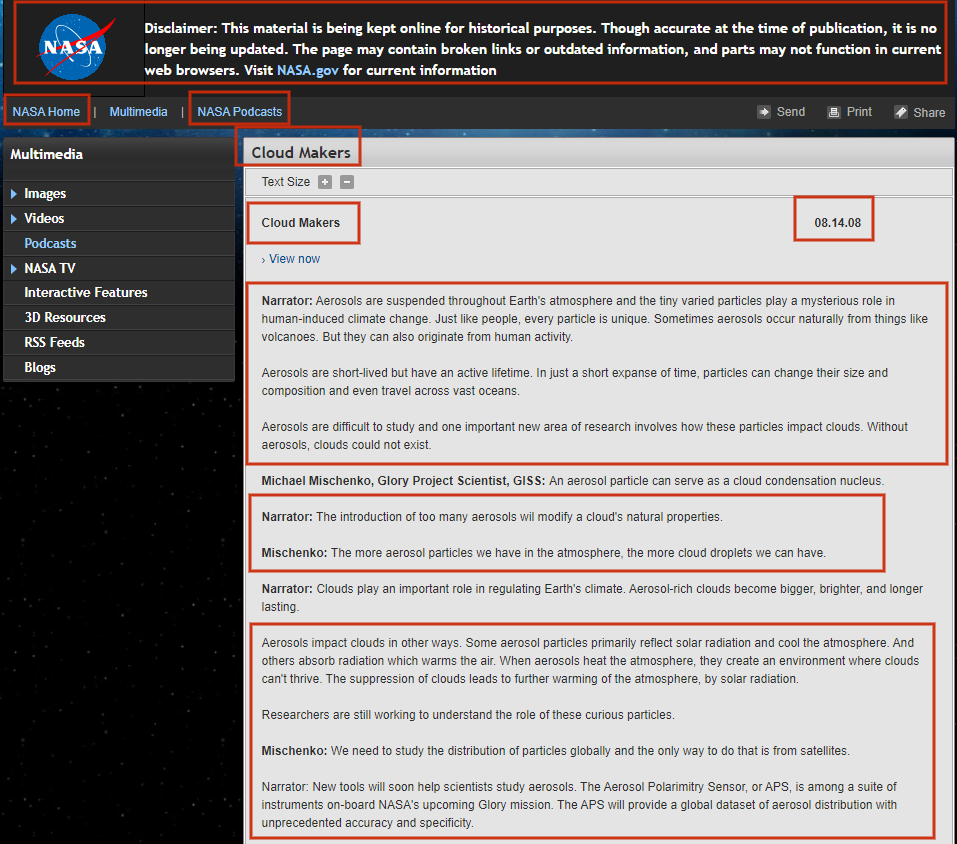Viewport: 957px width, 844px height.
Task: Open the View now link
Action: pos(294,259)
